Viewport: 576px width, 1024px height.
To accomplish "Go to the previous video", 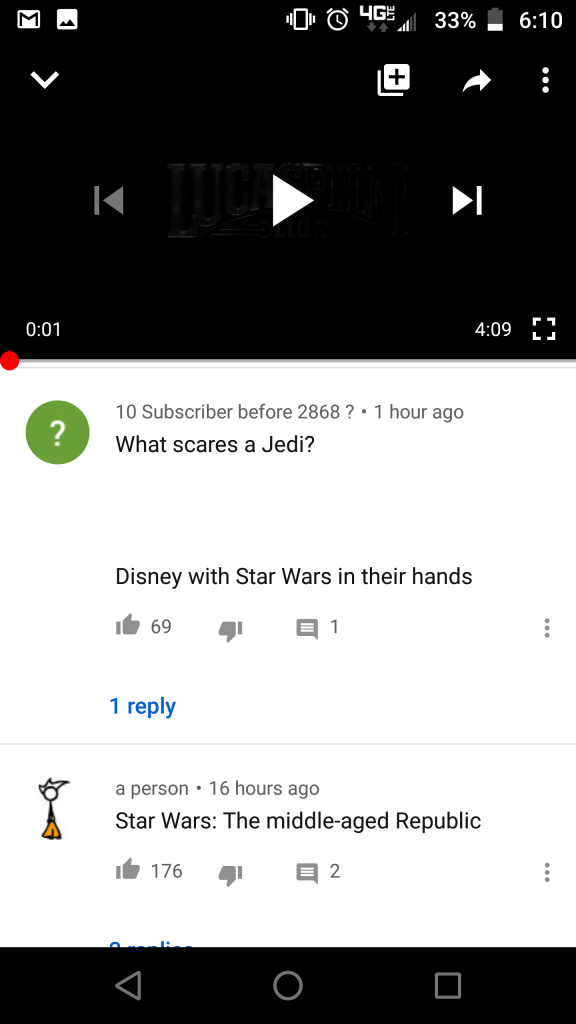I will [108, 200].
